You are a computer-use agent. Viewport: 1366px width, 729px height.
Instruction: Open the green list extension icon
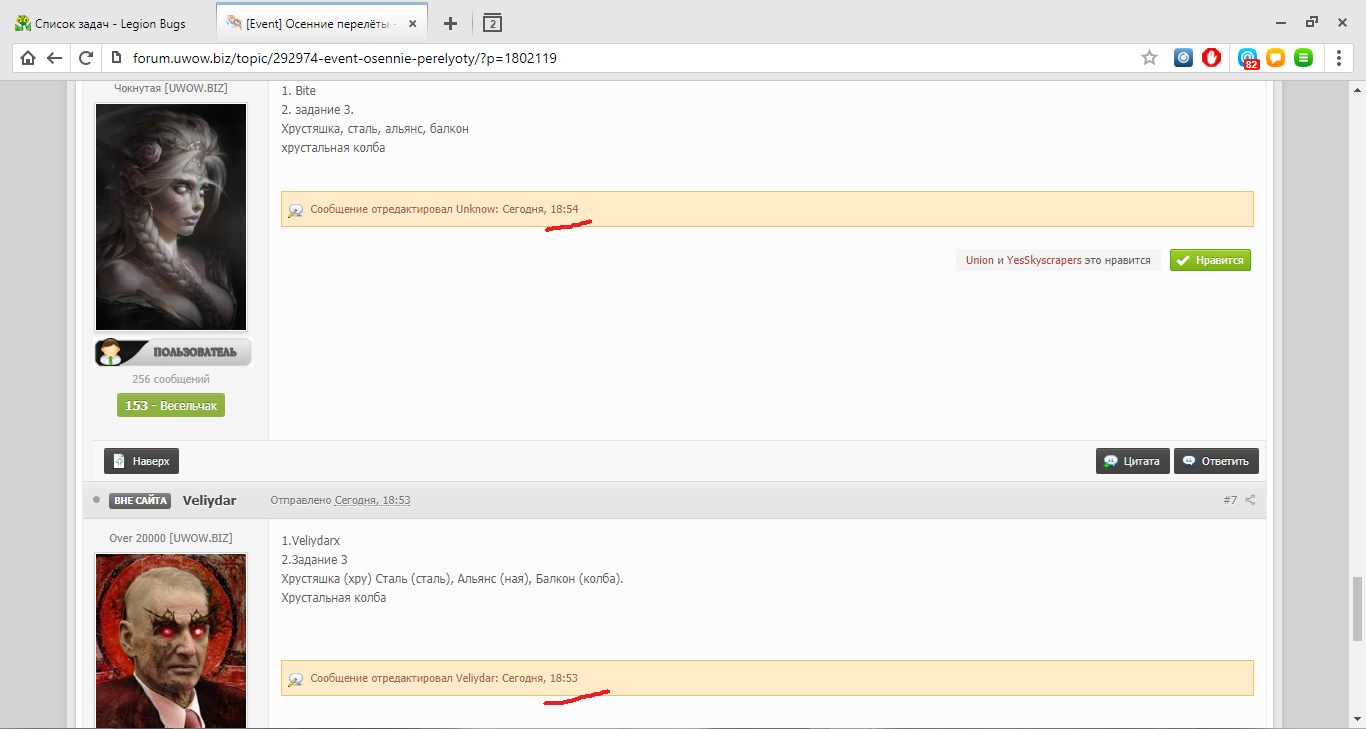coord(1303,58)
